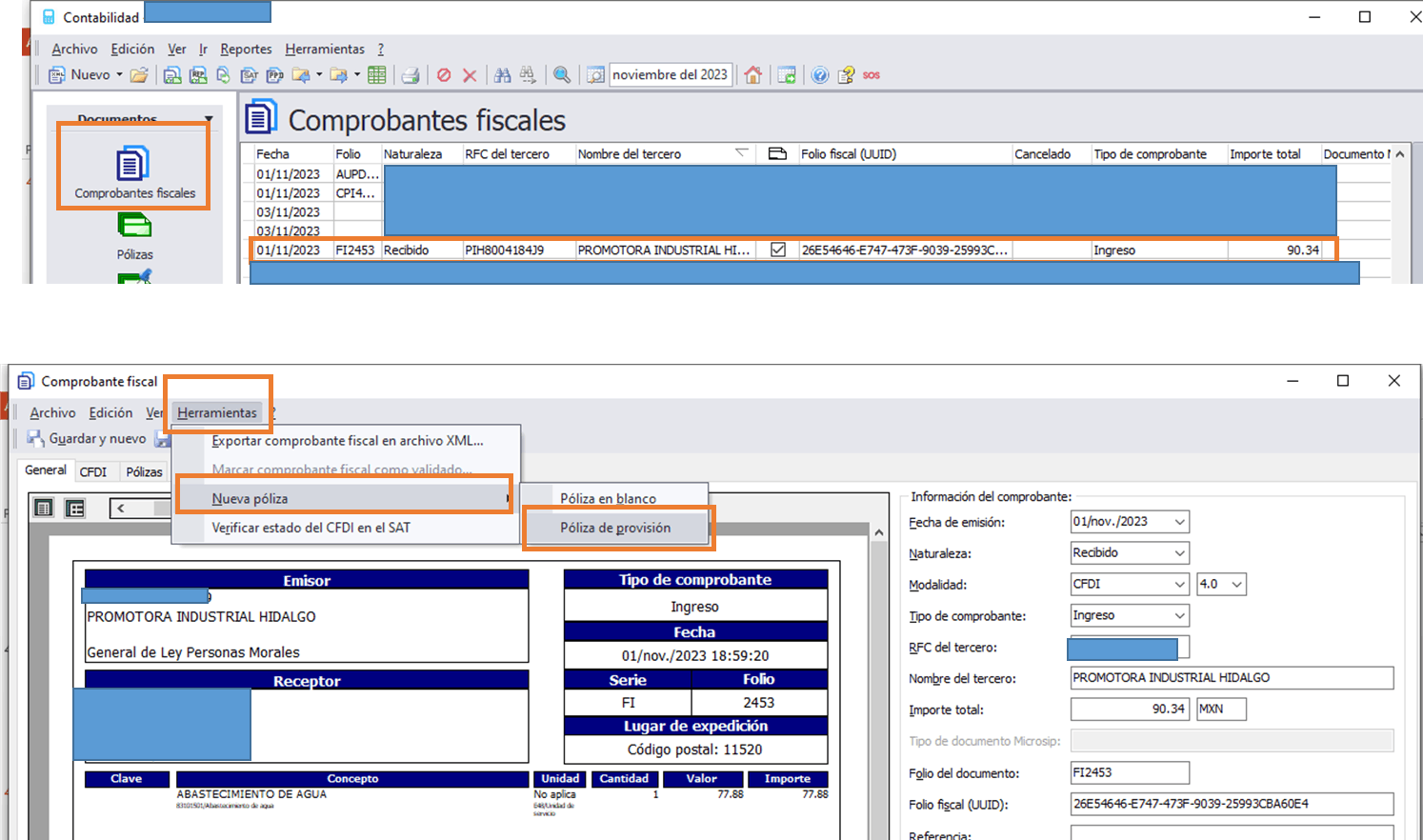1423x840 pixels.
Task: Click Guardar y nuevo button
Action: (x=87, y=439)
